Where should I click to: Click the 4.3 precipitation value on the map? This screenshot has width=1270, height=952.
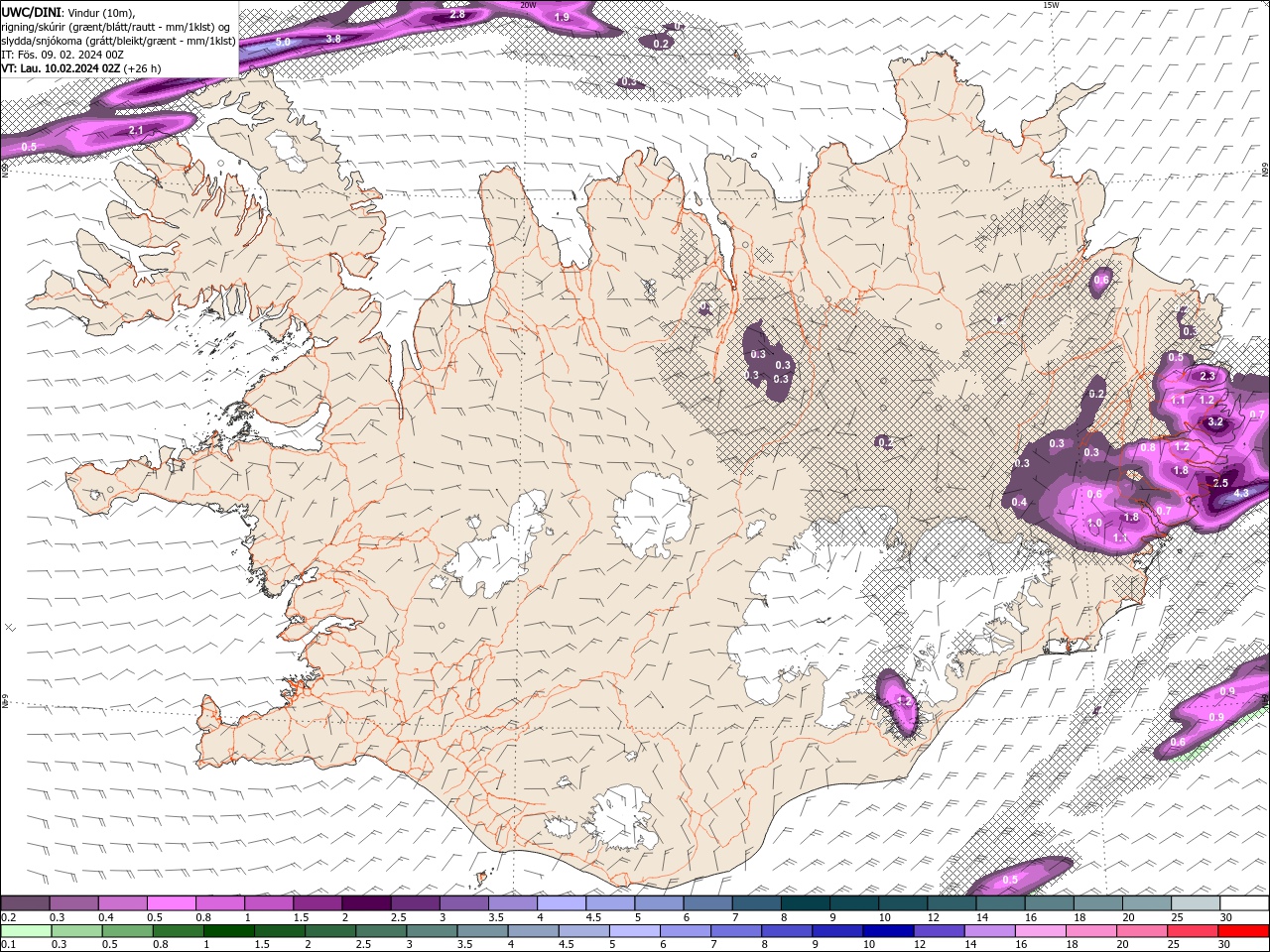pyautogui.click(x=1241, y=493)
